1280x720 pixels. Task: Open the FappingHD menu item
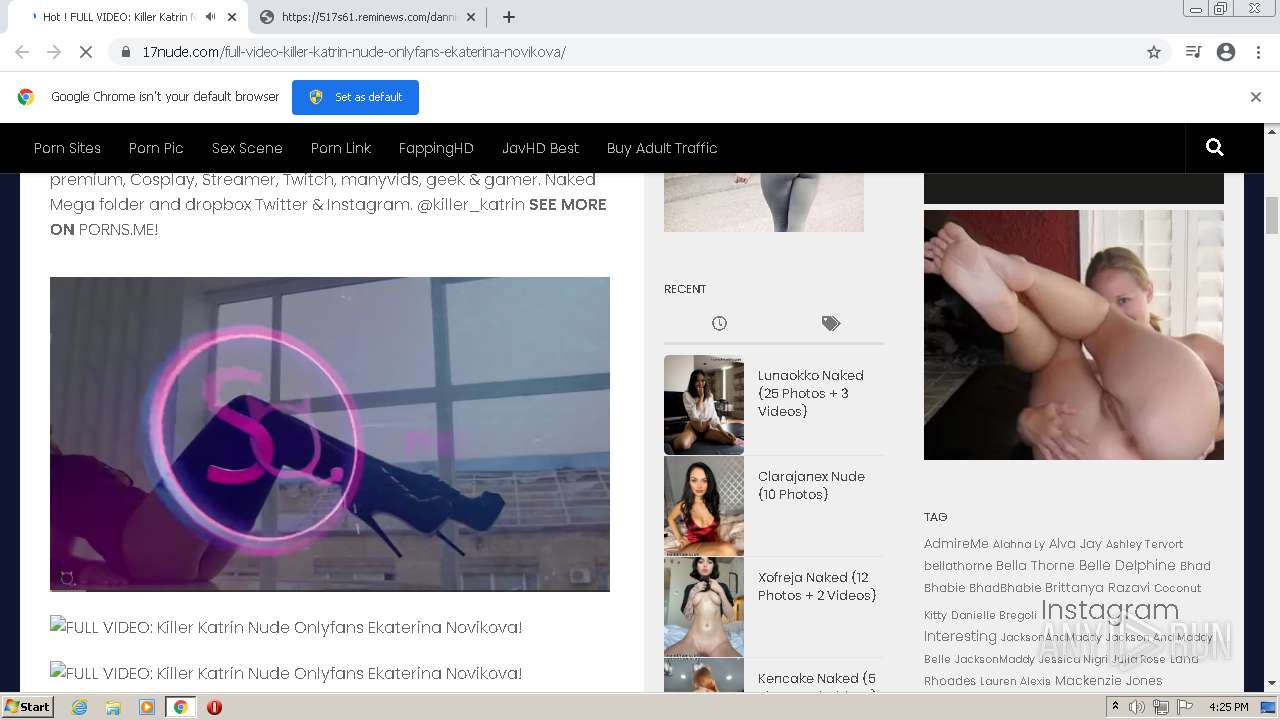click(436, 148)
